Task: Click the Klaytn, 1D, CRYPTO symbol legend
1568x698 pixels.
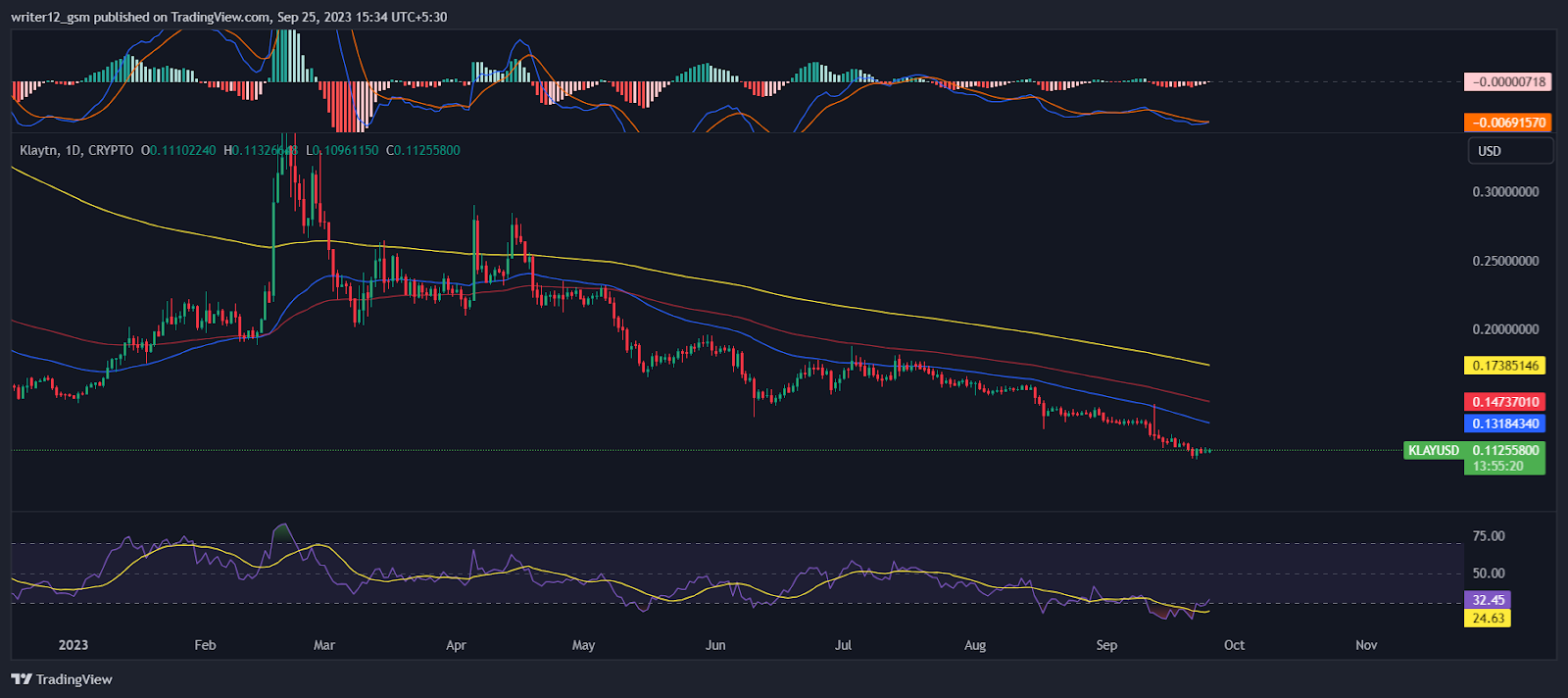Action: [x=76, y=151]
